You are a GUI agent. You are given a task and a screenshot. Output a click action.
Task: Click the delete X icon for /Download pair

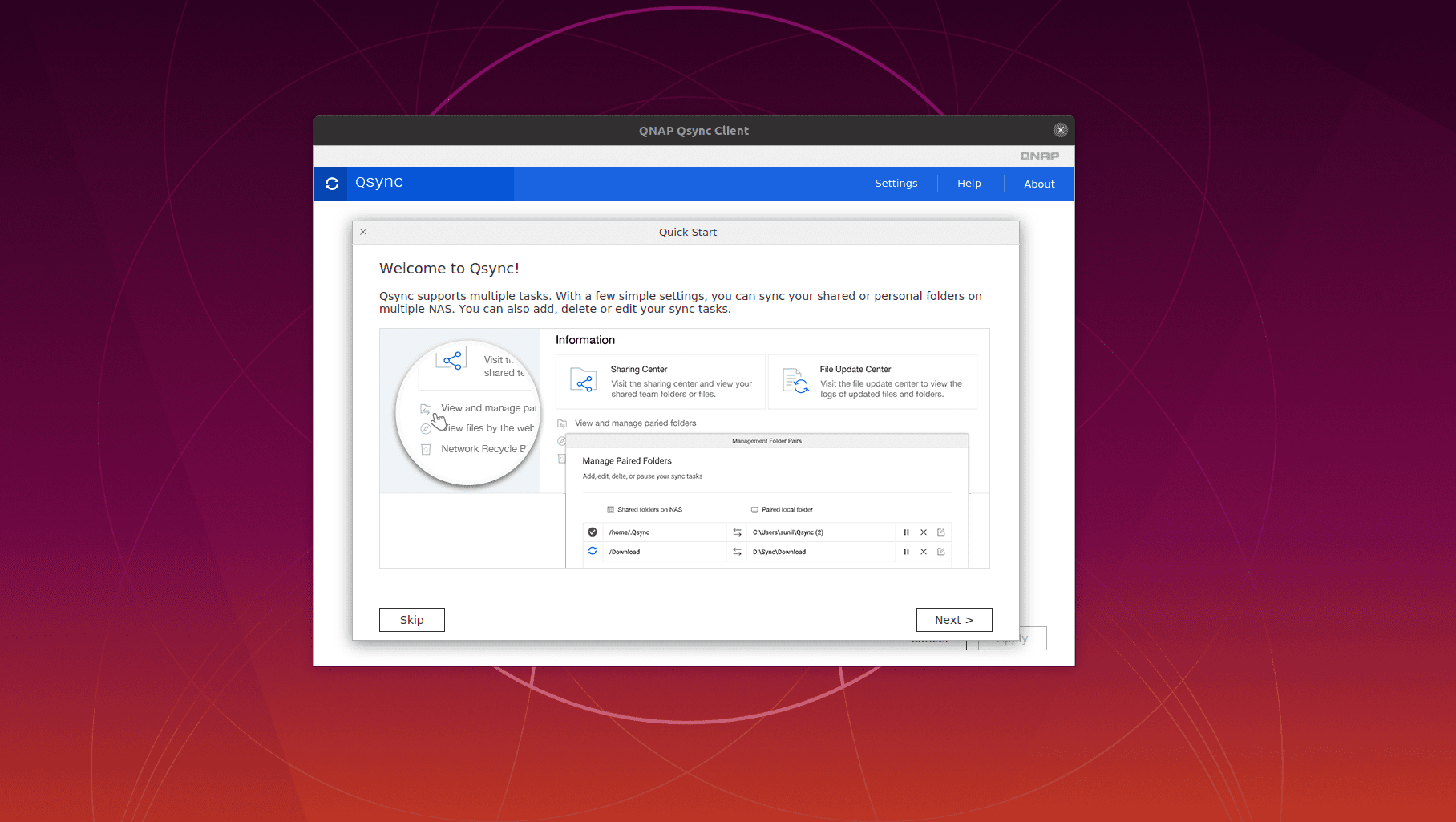click(924, 552)
